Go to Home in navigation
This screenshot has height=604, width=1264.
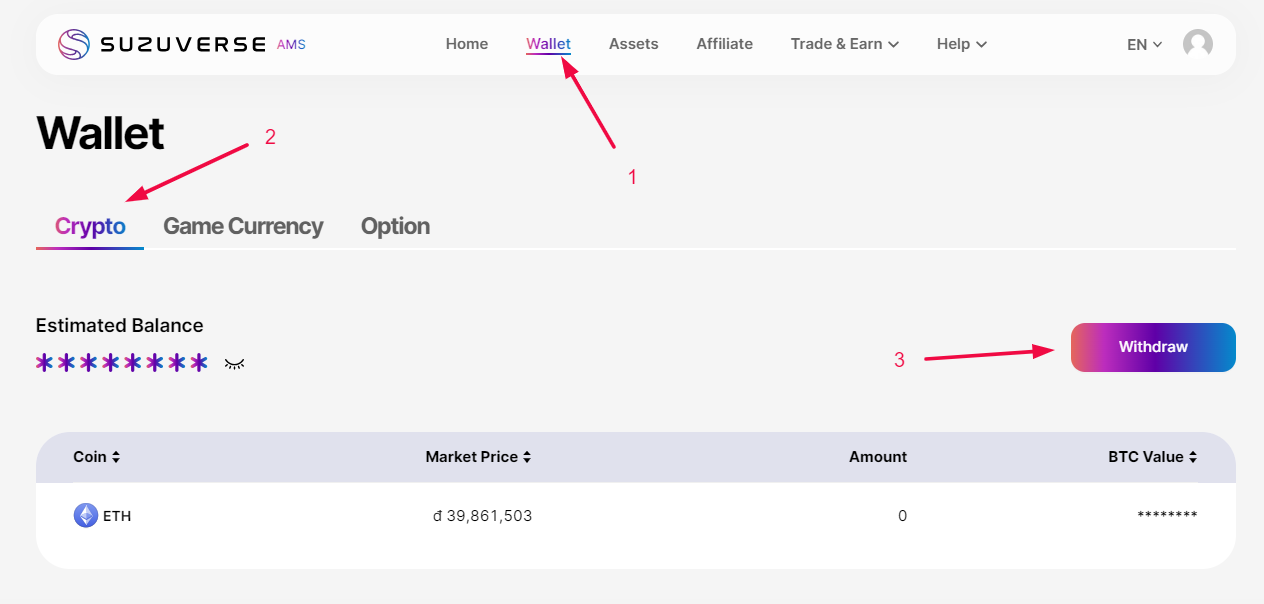click(x=467, y=44)
